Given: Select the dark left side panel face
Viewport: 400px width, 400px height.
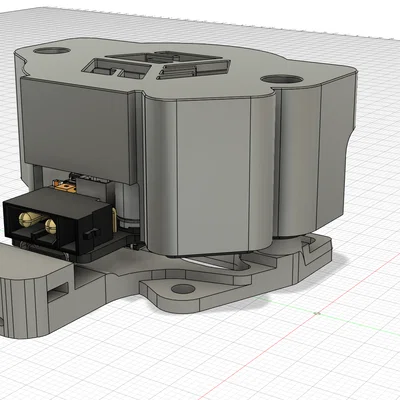Looking at the screenshot, I should pyautogui.click(x=78, y=130).
